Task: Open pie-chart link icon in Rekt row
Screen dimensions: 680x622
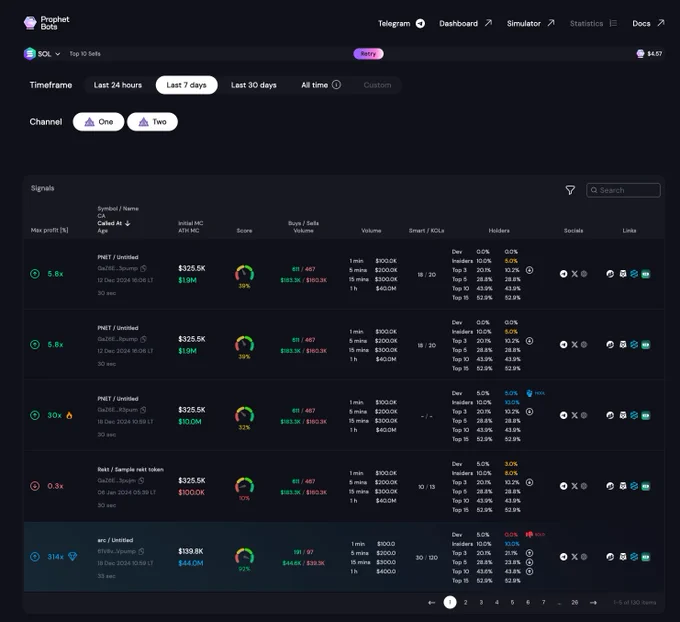Action: (x=610, y=486)
